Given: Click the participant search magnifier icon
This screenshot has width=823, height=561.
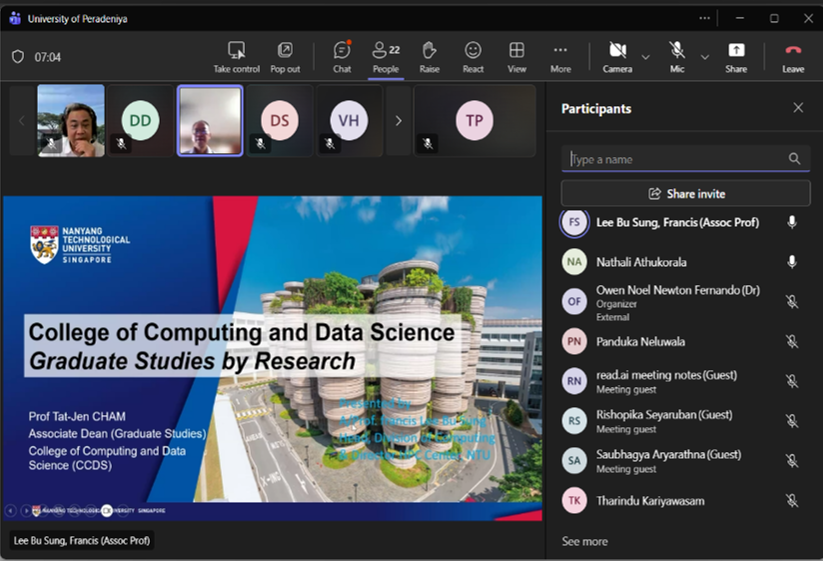Looking at the screenshot, I should tap(795, 159).
